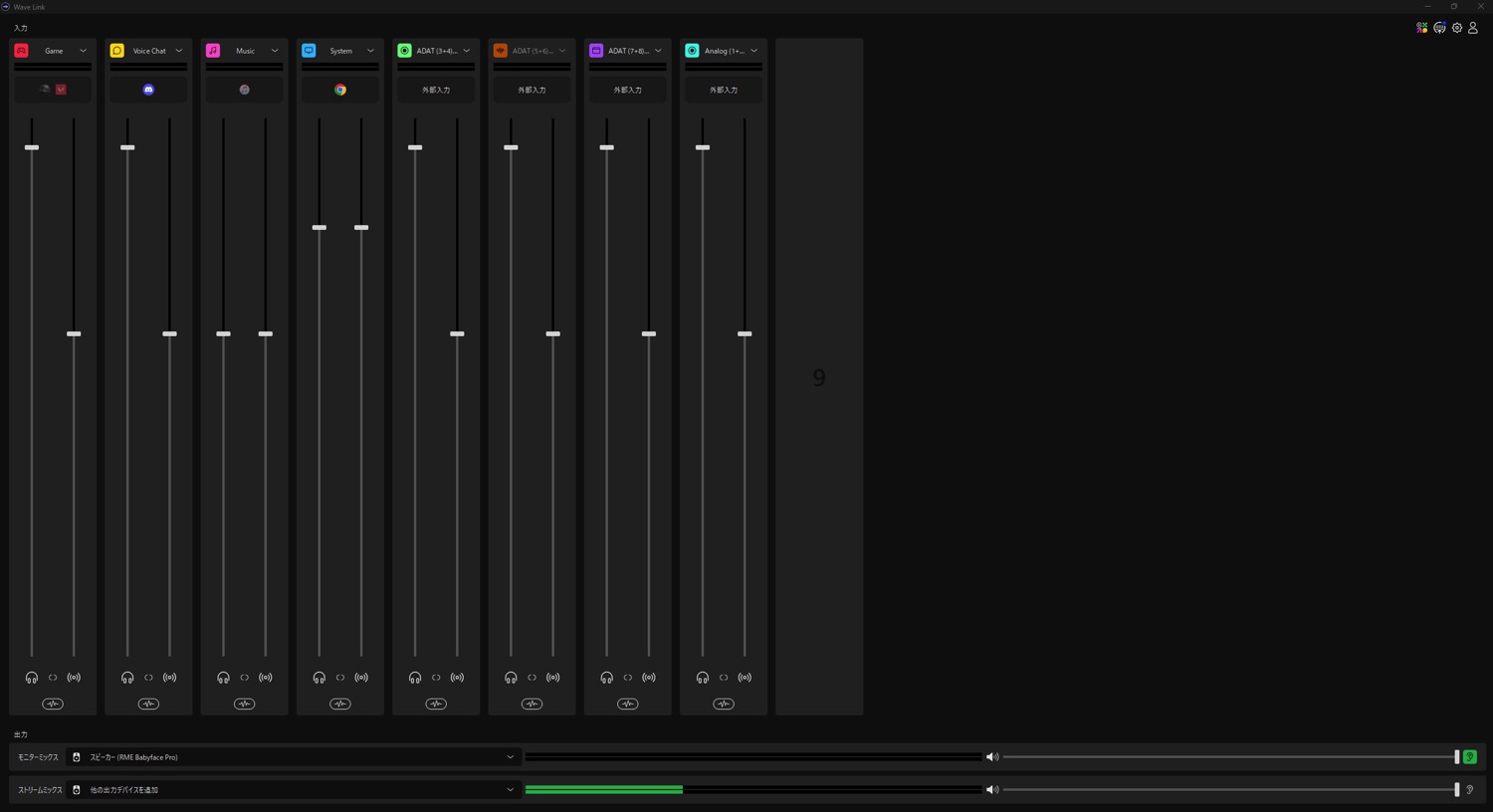The height and width of the screenshot is (812, 1493).
Task: Click the Chrome app icon in System channel
Action: click(x=340, y=90)
